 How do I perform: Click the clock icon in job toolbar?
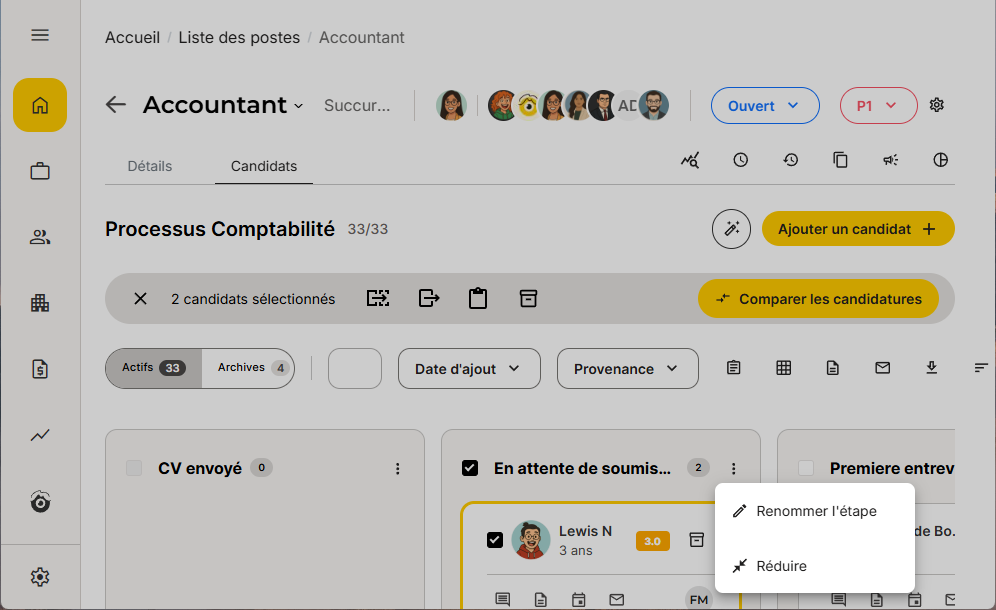pyautogui.click(x=741, y=160)
